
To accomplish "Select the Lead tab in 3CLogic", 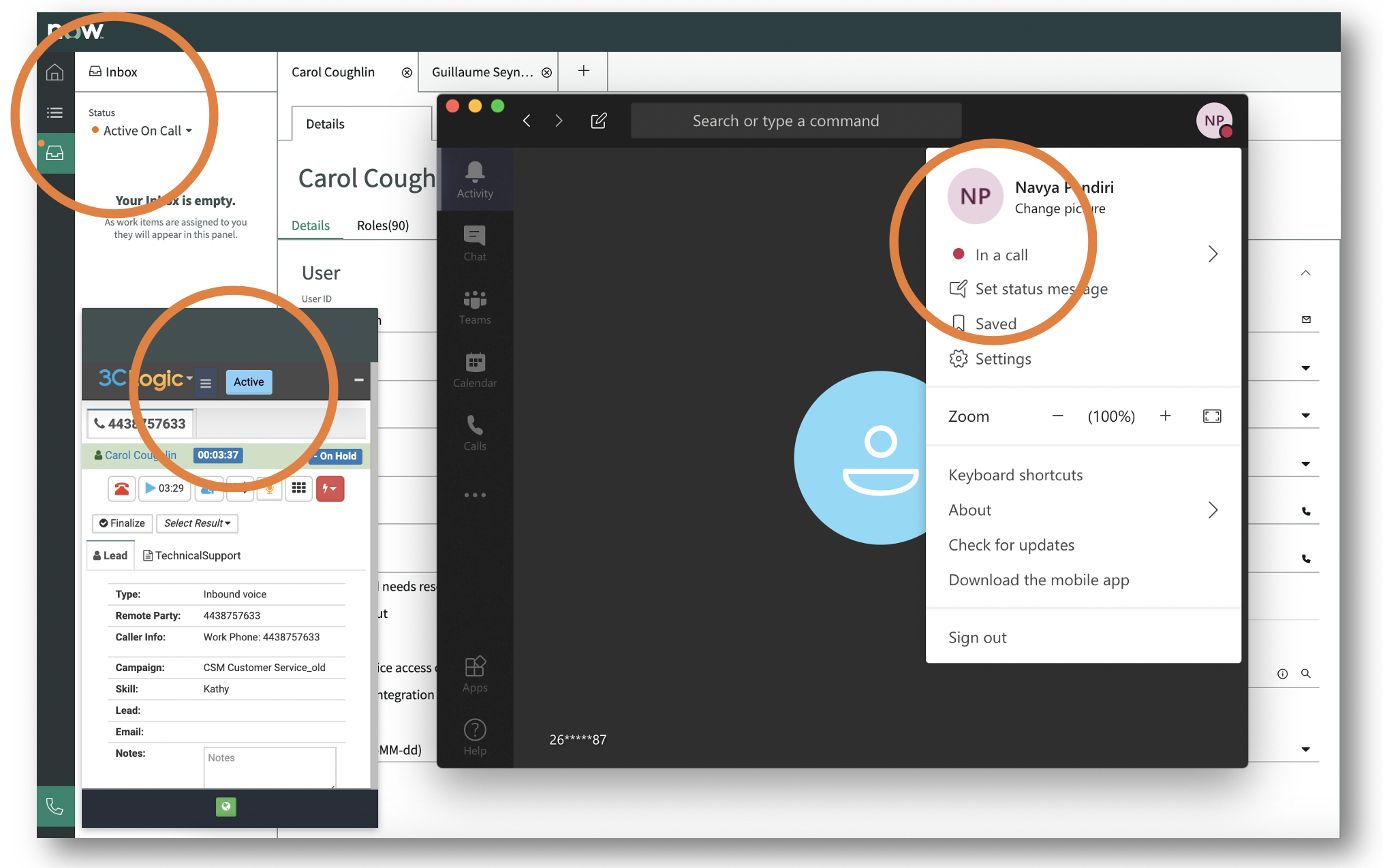I will point(110,556).
